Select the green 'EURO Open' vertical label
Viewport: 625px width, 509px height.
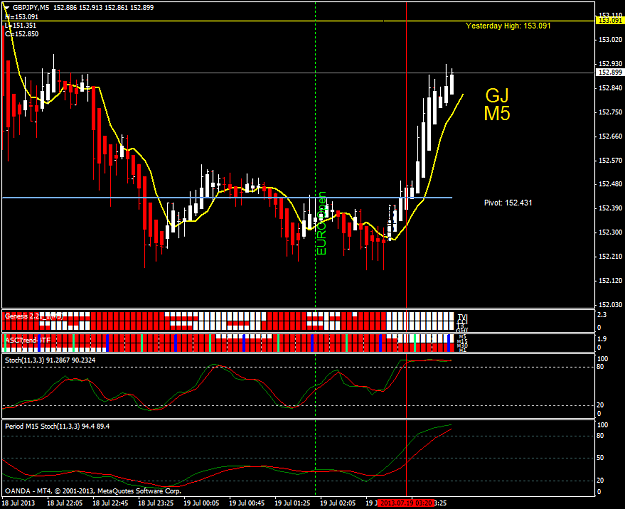point(322,223)
